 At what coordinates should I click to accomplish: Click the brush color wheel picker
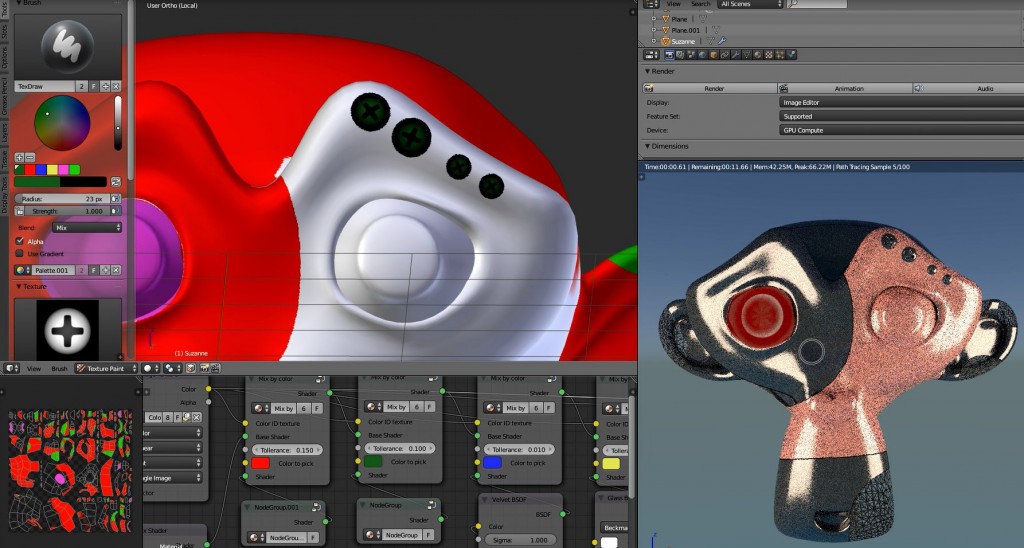click(62, 123)
